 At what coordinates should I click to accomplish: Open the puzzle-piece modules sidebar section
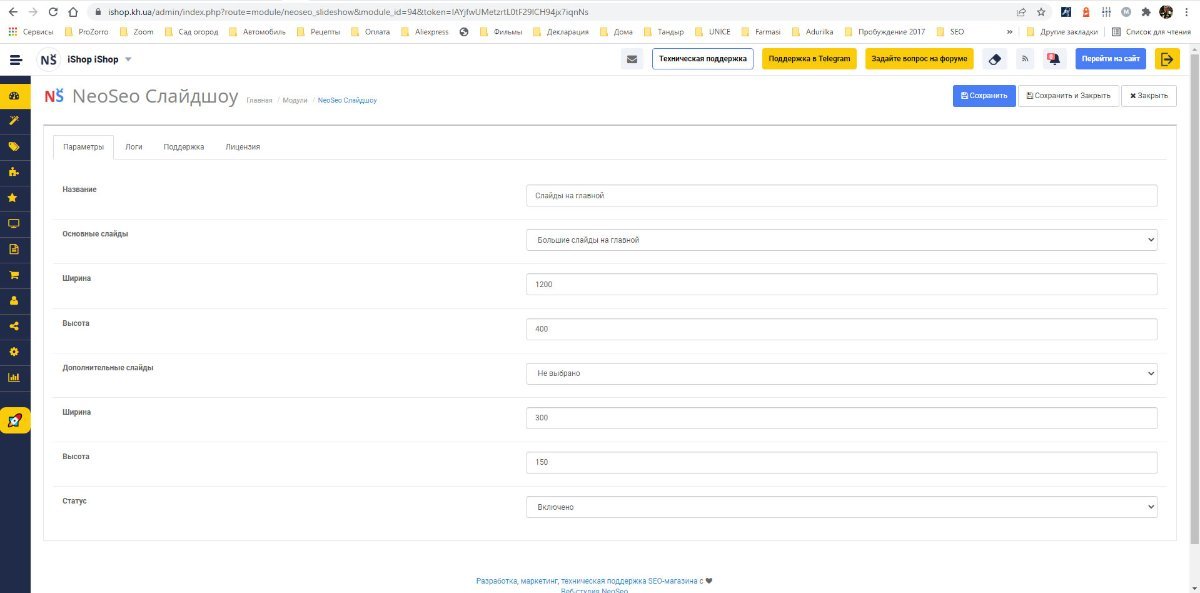(14, 172)
